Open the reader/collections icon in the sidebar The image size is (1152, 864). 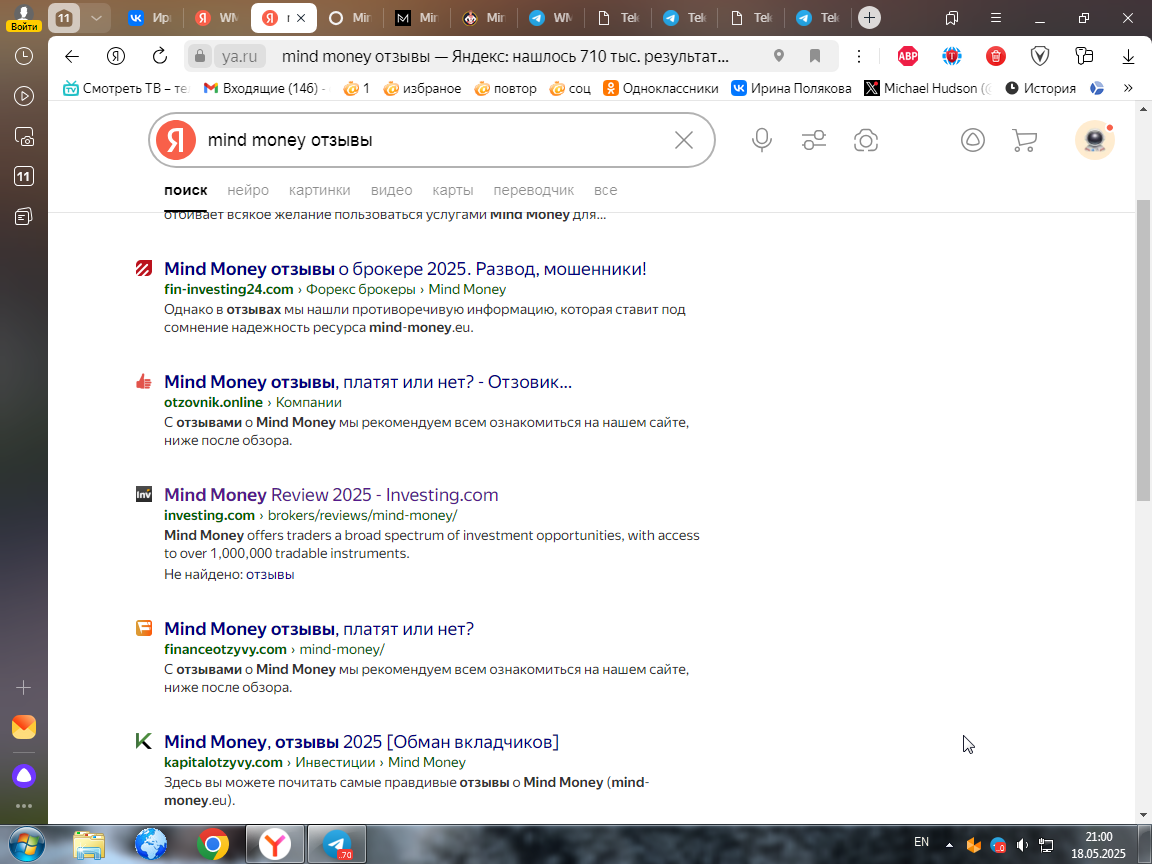[x=24, y=216]
